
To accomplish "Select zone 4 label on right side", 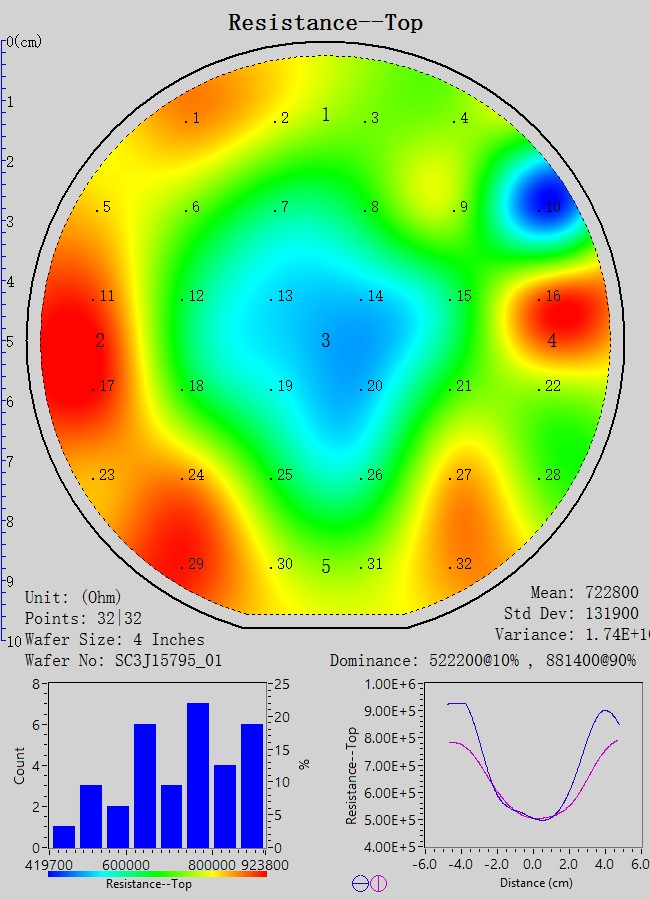I will point(552,341).
